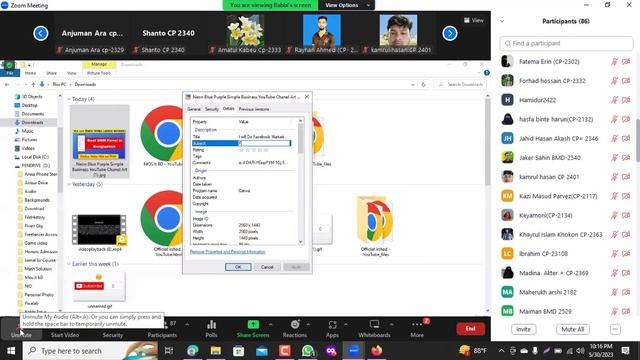Image resolution: width=640 pixels, height=360 pixels.
Task: Toggle mute for Forhad hossain CP-2332
Action: click(x=614, y=81)
